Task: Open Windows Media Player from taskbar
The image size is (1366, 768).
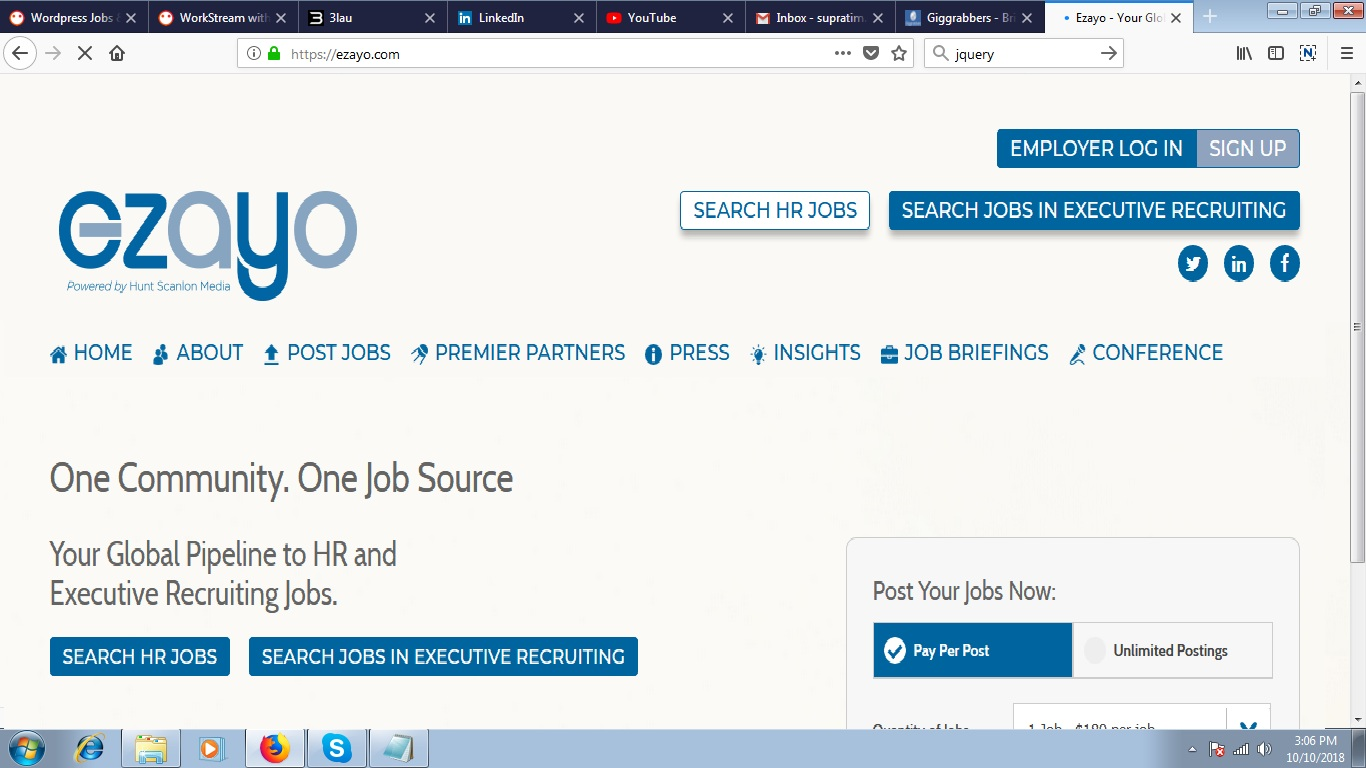Action: coord(211,748)
